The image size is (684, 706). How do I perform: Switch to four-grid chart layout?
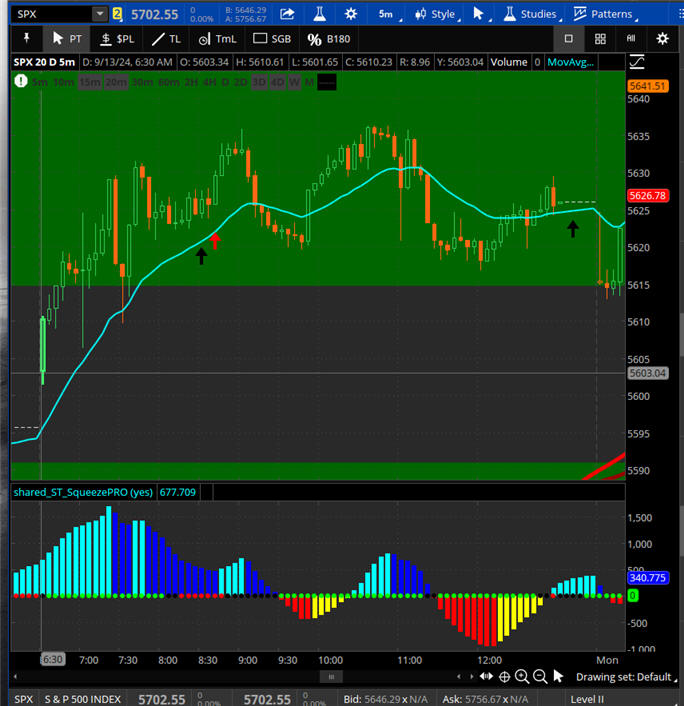(x=600, y=39)
